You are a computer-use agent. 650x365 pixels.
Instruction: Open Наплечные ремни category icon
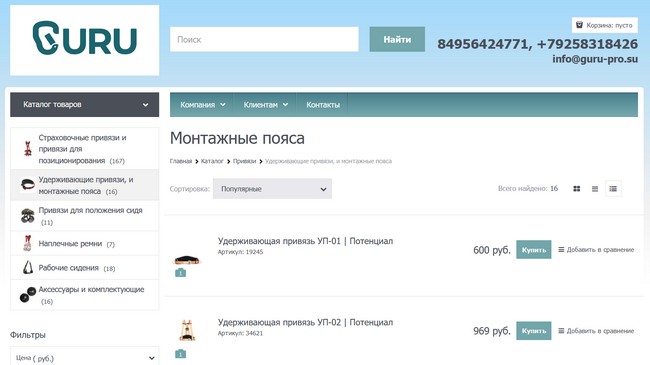(x=27, y=243)
